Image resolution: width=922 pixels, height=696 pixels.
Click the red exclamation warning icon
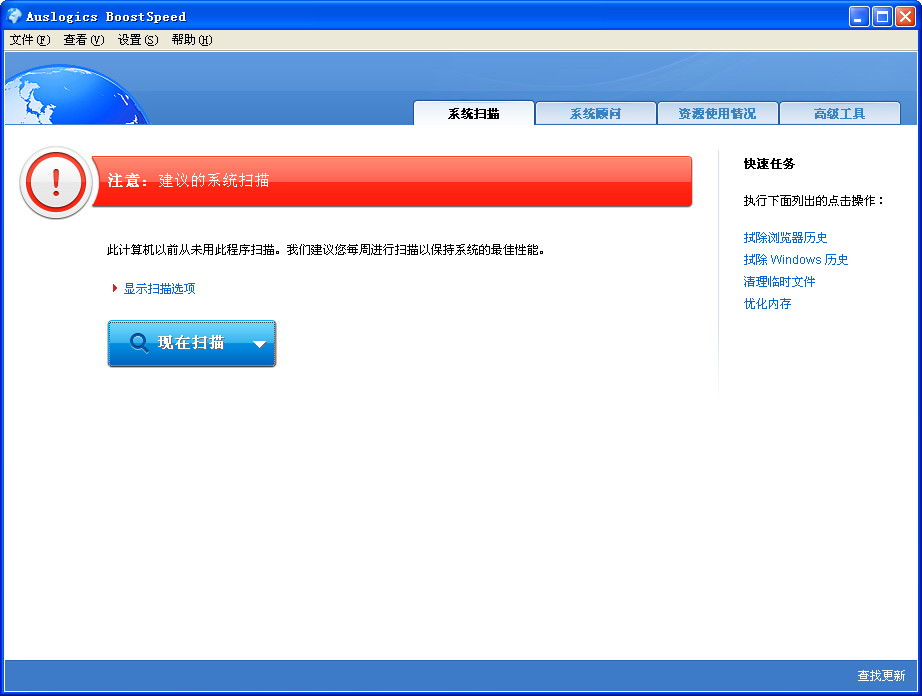tap(55, 182)
